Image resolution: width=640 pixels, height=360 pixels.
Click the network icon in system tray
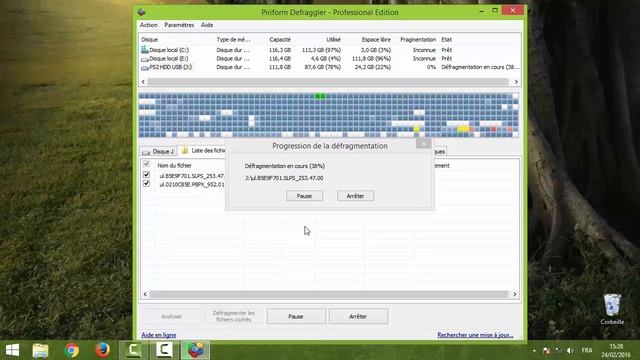pyautogui.click(x=558, y=350)
